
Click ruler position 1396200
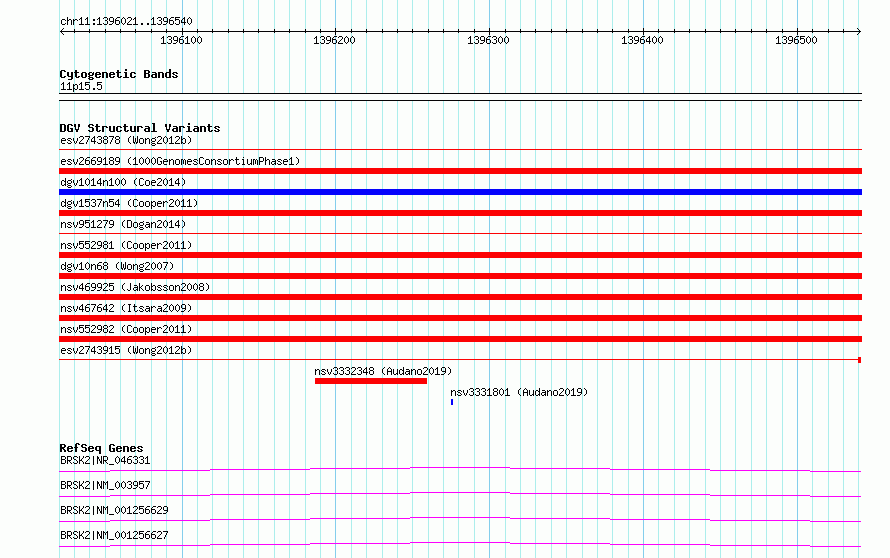click(x=334, y=40)
